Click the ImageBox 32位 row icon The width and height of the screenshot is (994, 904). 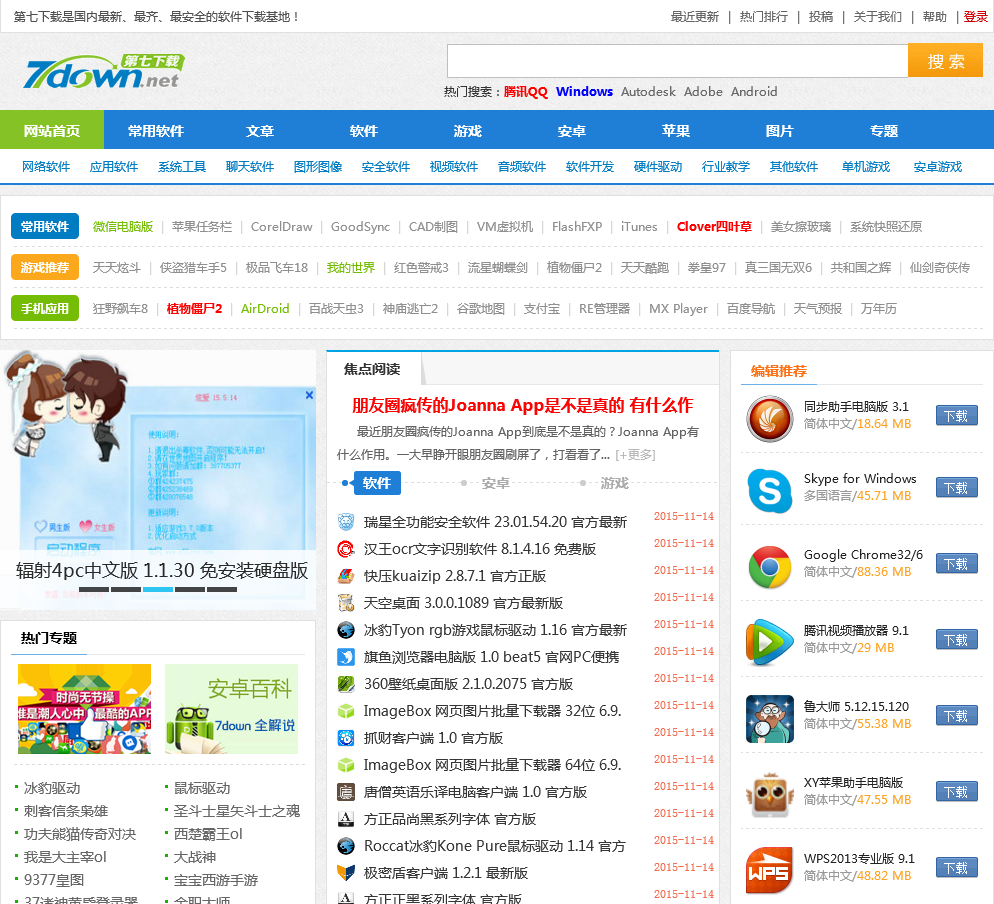[345, 711]
